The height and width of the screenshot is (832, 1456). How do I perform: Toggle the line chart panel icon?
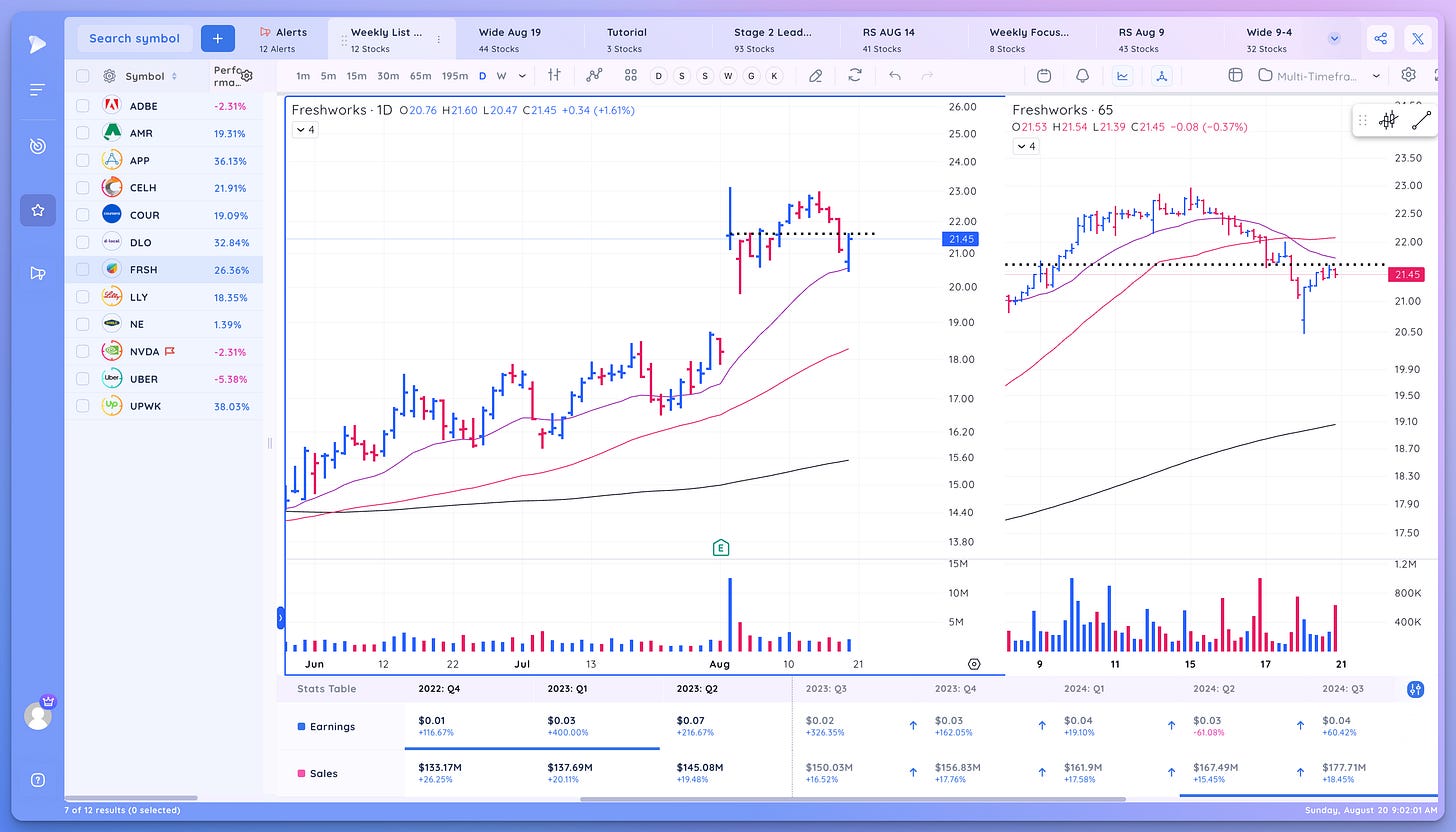pyautogui.click(x=1122, y=75)
